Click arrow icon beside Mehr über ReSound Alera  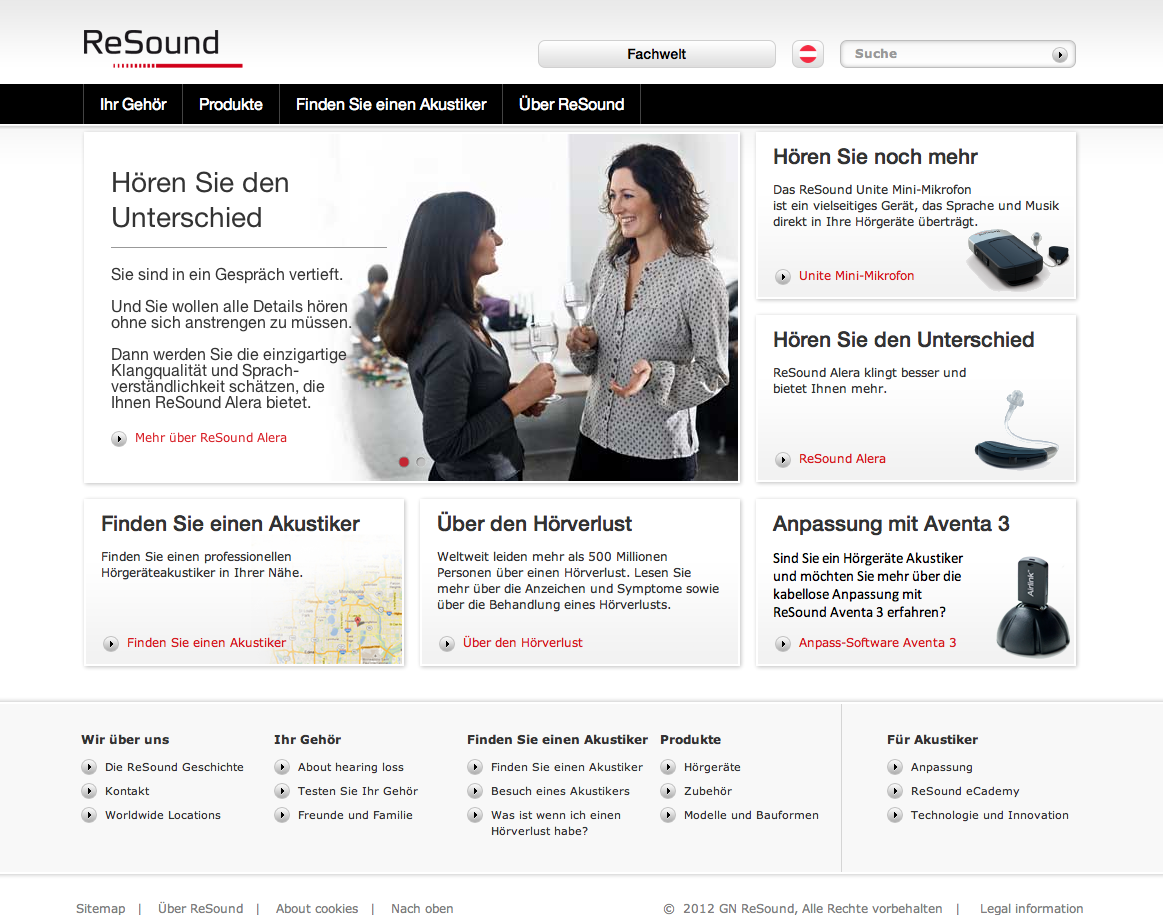119,439
